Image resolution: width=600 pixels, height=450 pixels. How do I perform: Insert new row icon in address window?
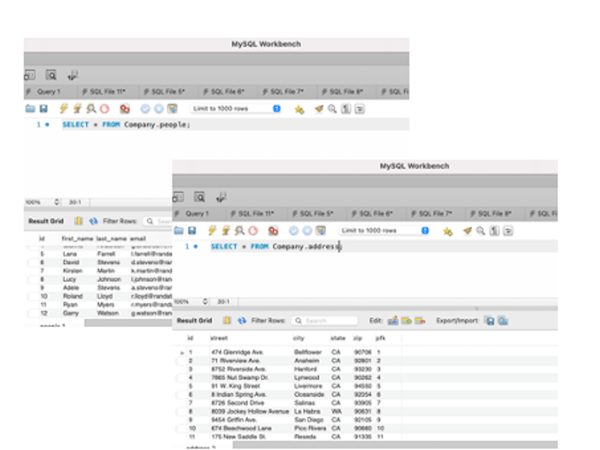point(406,321)
